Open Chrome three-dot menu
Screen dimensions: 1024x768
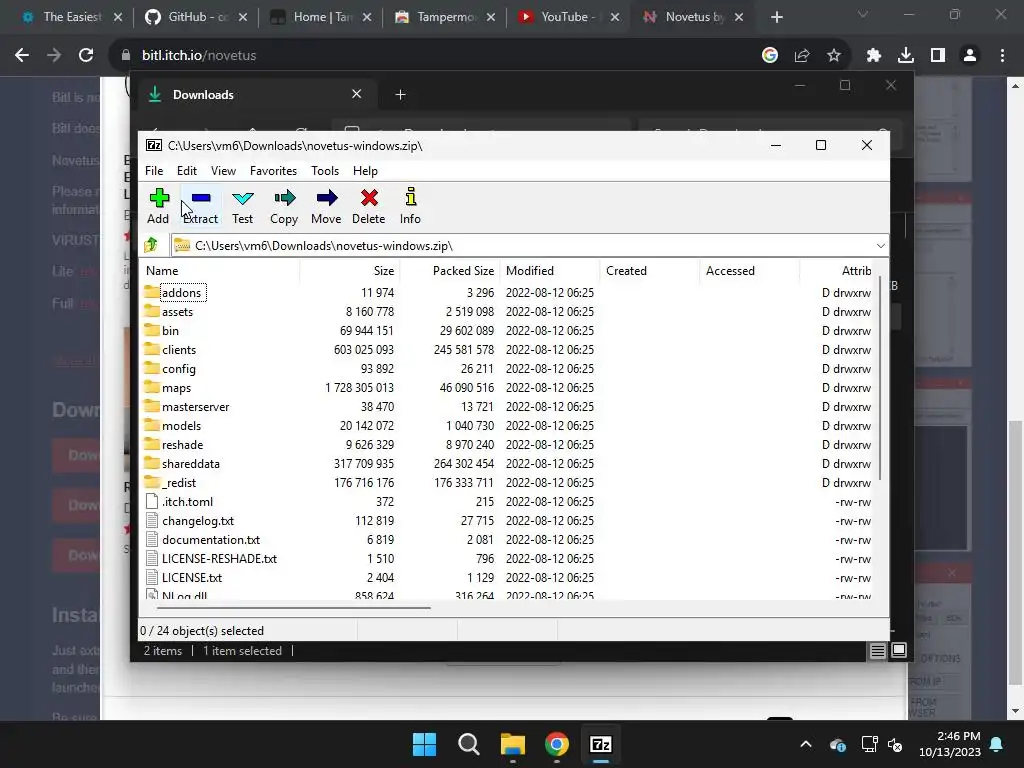1002,56
